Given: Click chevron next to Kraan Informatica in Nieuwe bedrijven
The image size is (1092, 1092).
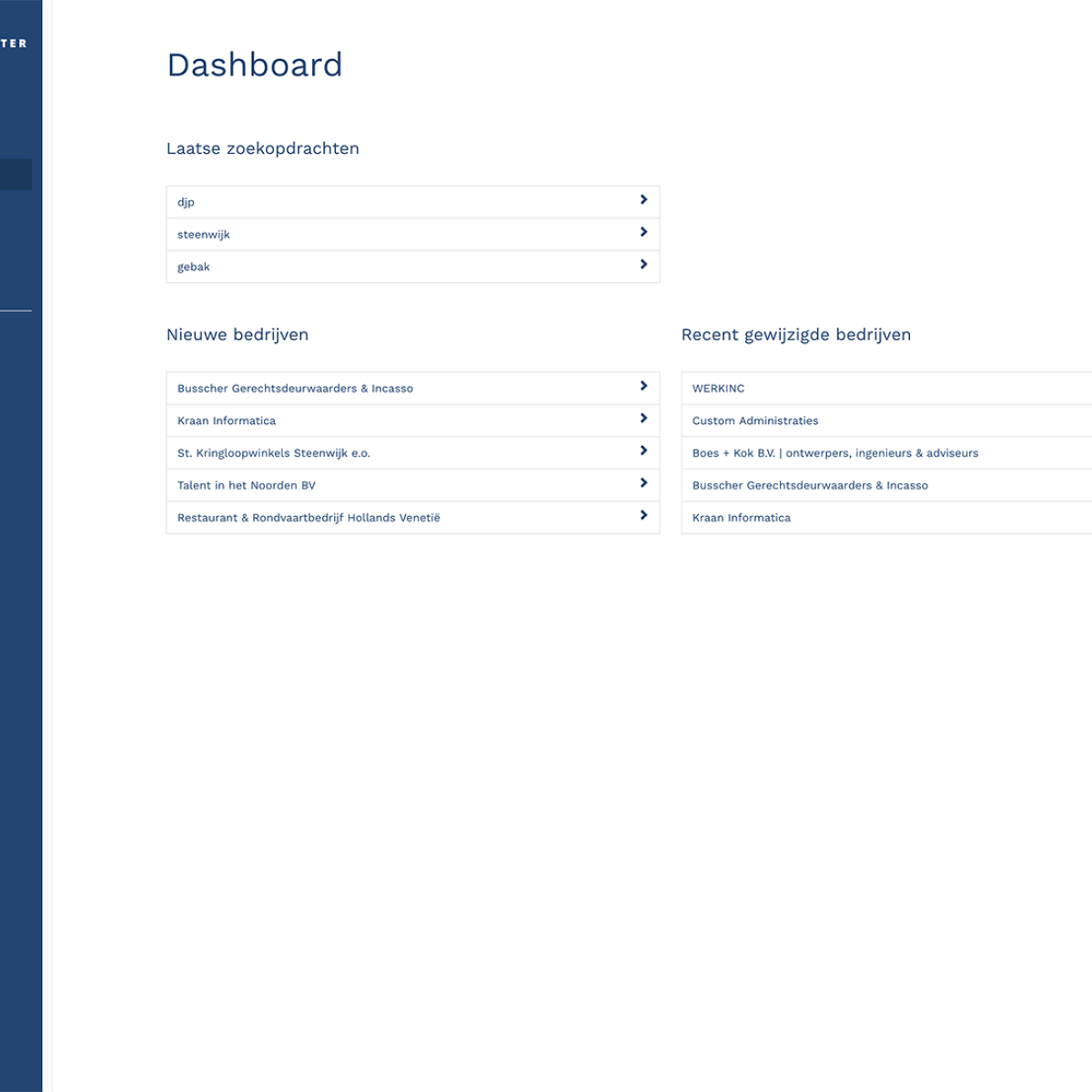Looking at the screenshot, I should pos(643,419).
